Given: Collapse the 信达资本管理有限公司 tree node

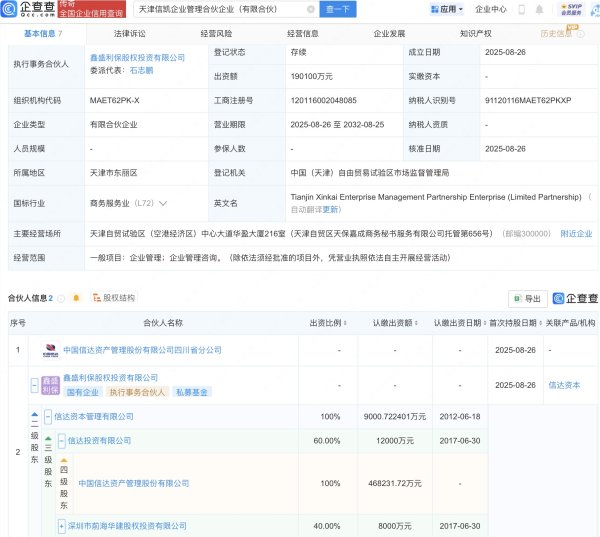Looking at the screenshot, I should click(47, 415).
